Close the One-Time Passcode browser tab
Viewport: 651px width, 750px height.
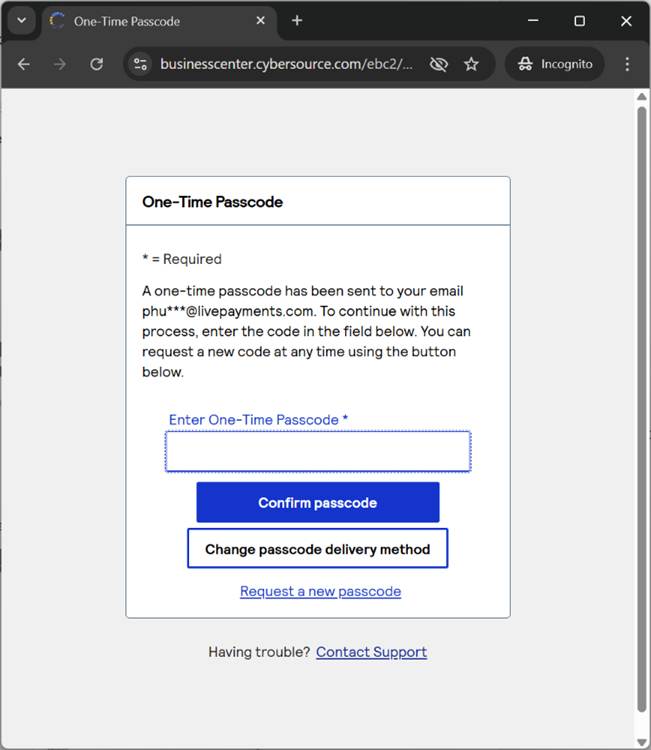[261, 21]
